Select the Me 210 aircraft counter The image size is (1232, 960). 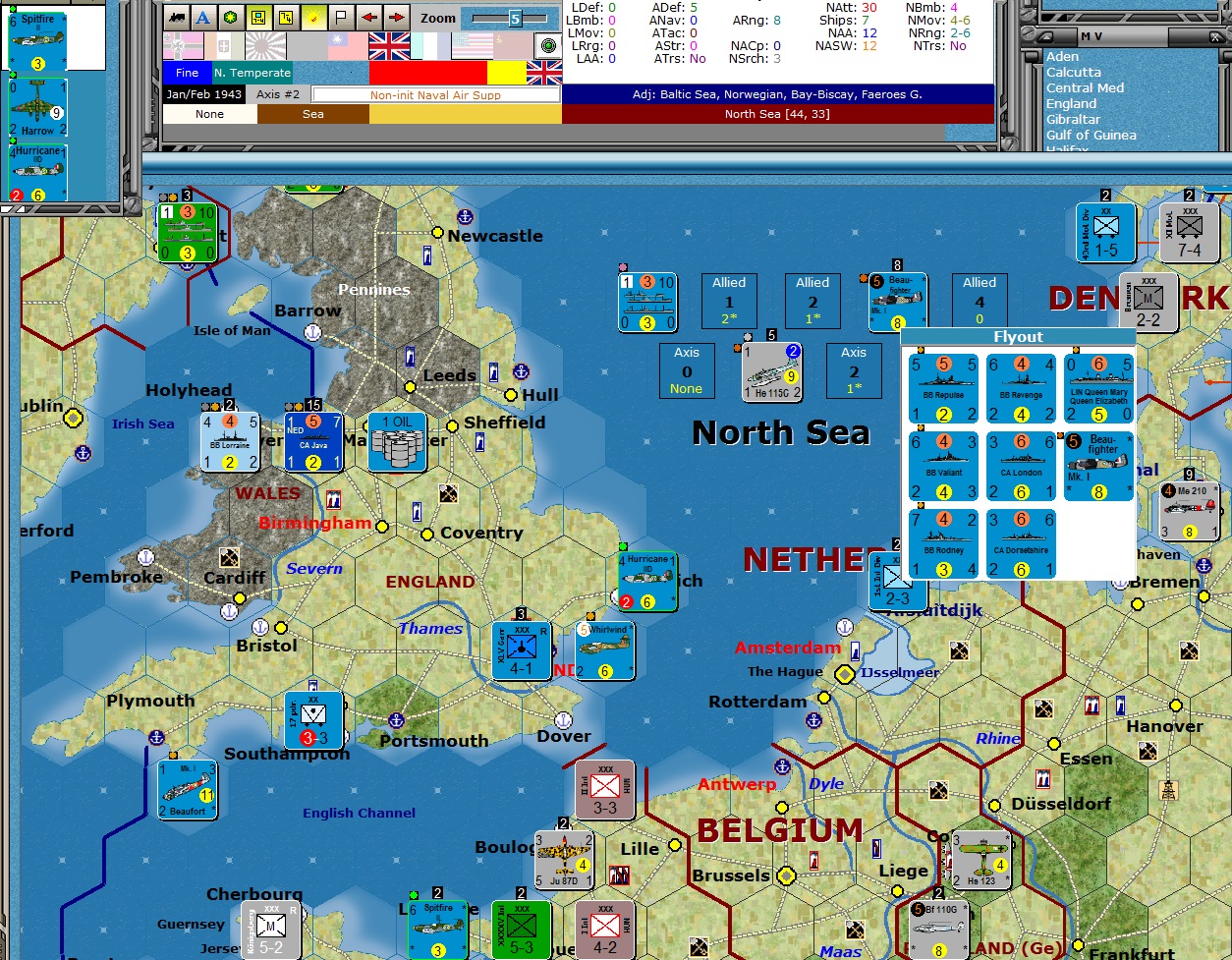click(1190, 512)
